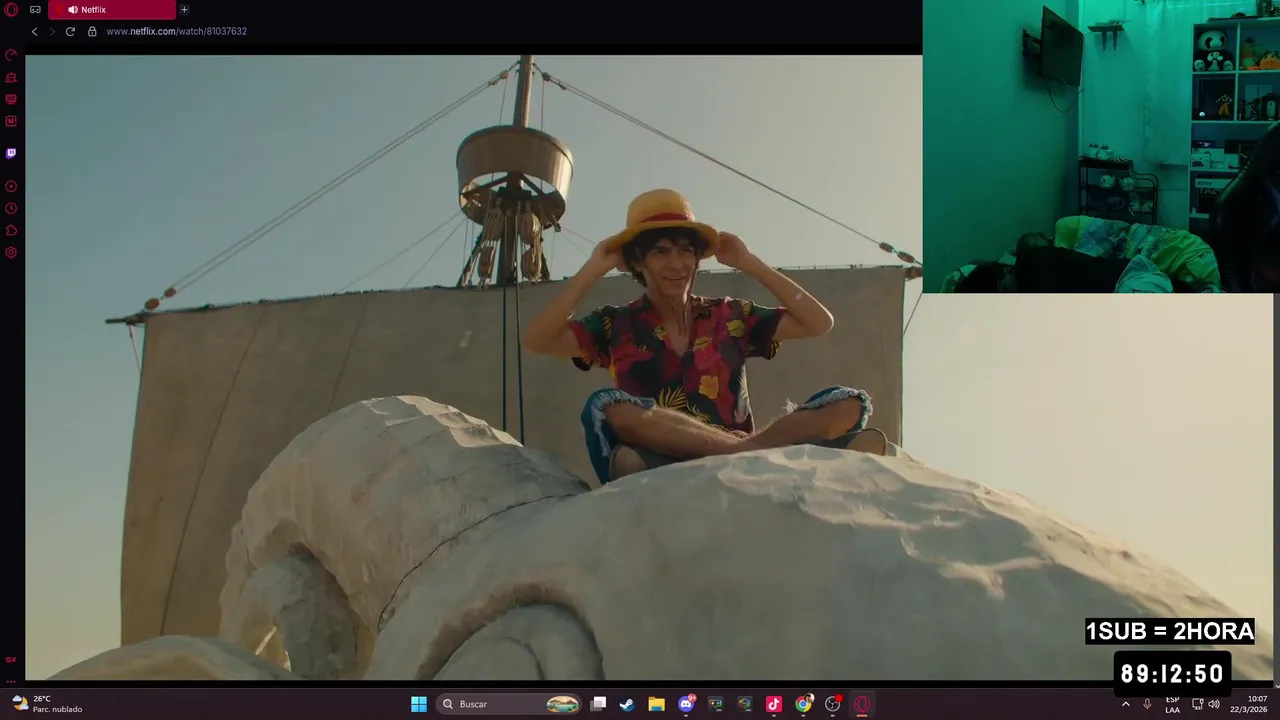Image resolution: width=1280 pixels, height=720 pixels.
Task: Open browsing History clock in sidebar
Action: pos(11,209)
